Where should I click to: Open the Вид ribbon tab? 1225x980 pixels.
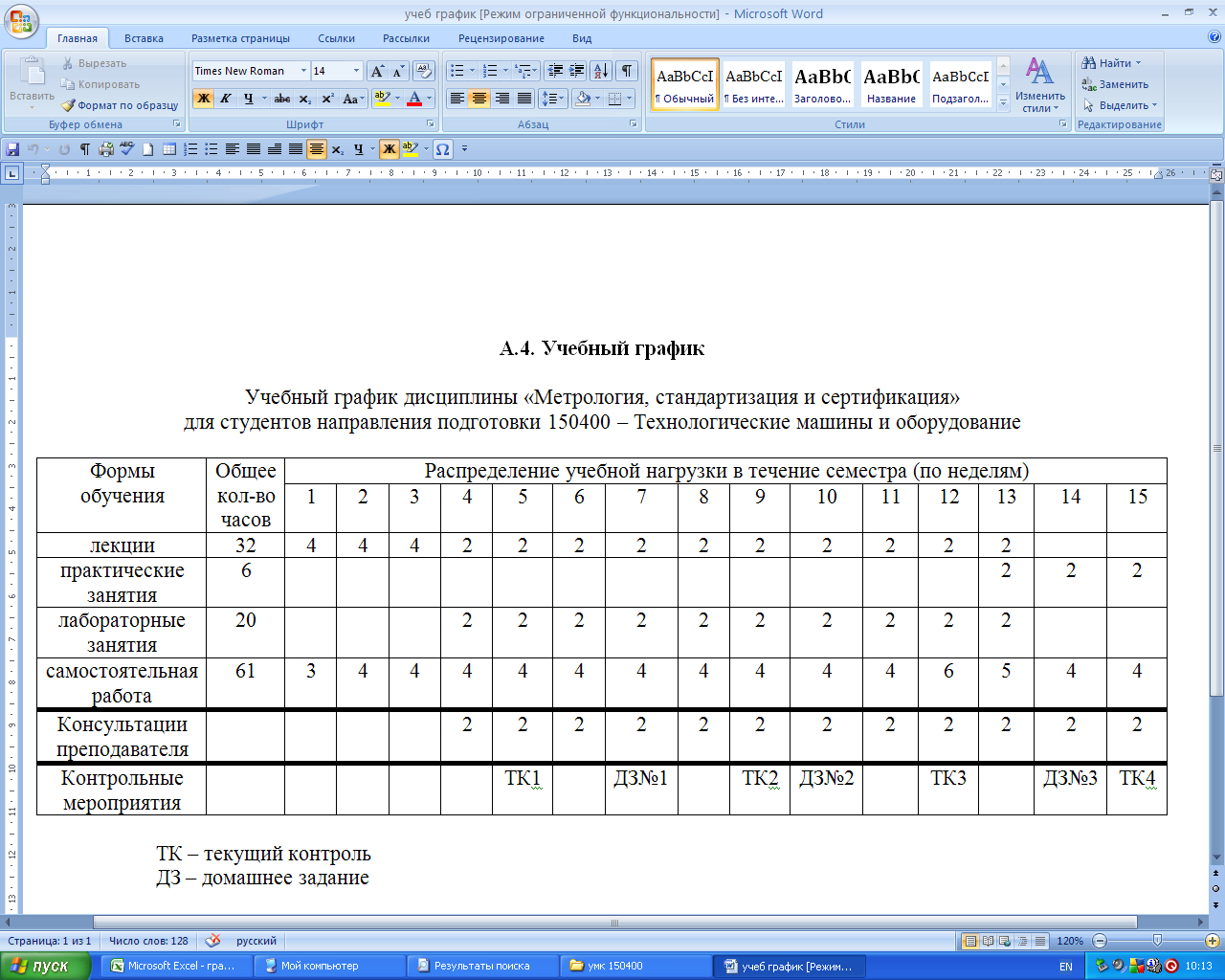pyautogui.click(x=582, y=38)
